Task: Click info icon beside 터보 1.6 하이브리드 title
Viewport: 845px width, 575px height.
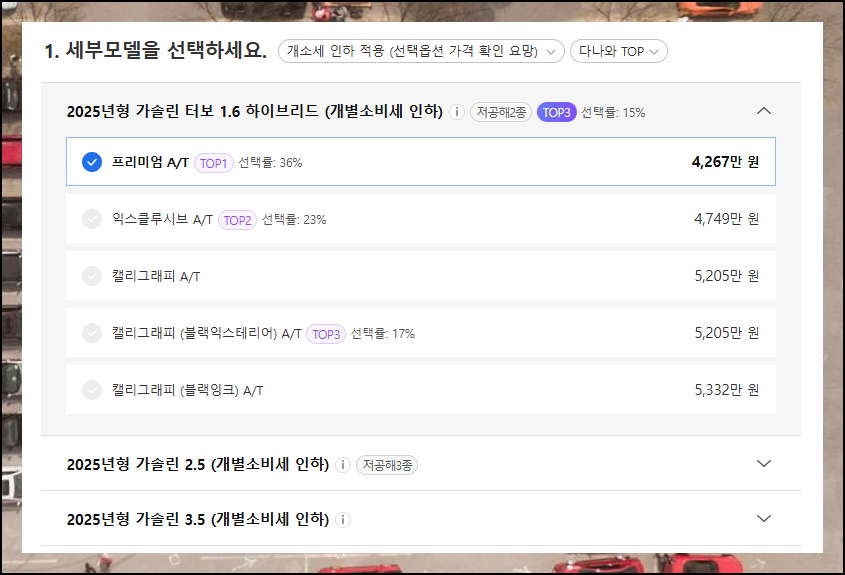Action: (456, 112)
